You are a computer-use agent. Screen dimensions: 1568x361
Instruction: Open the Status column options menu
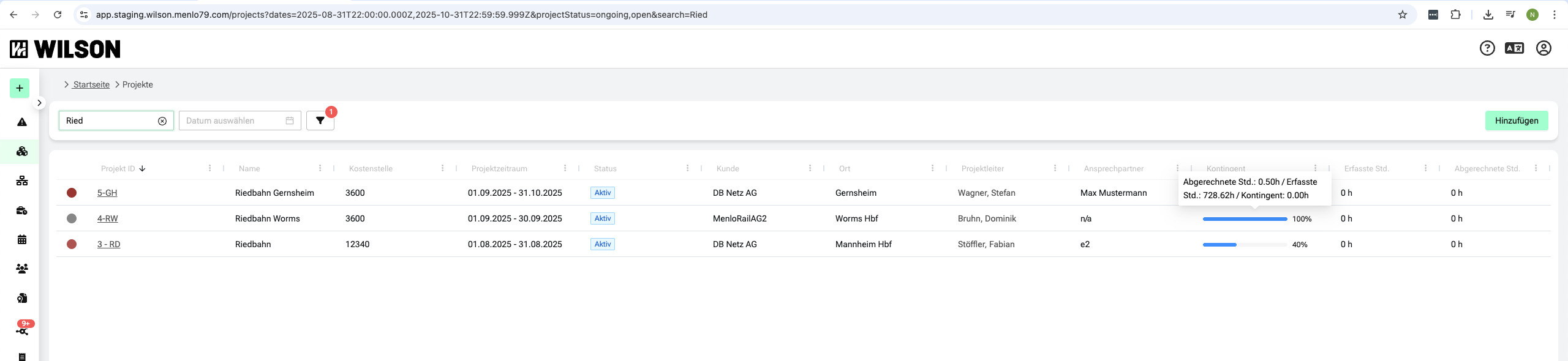point(687,168)
